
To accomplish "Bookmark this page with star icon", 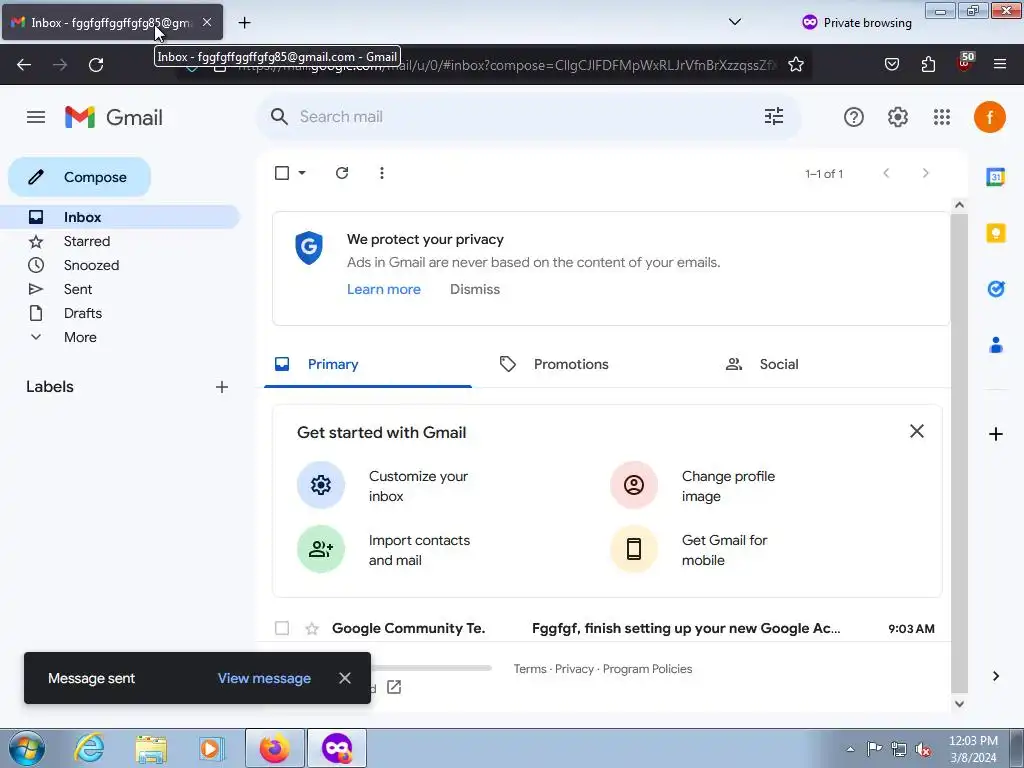I will pos(795,65).
